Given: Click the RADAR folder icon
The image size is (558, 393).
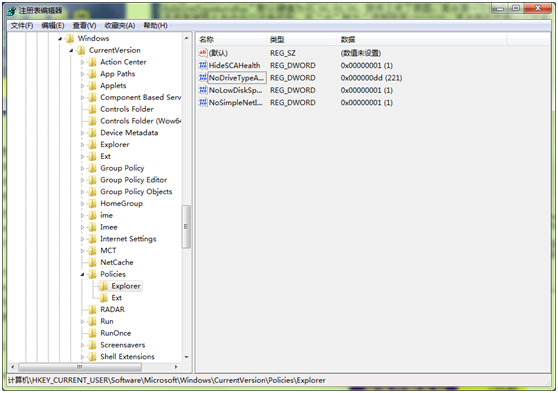Looking at the screenshot, I should 93,309.
